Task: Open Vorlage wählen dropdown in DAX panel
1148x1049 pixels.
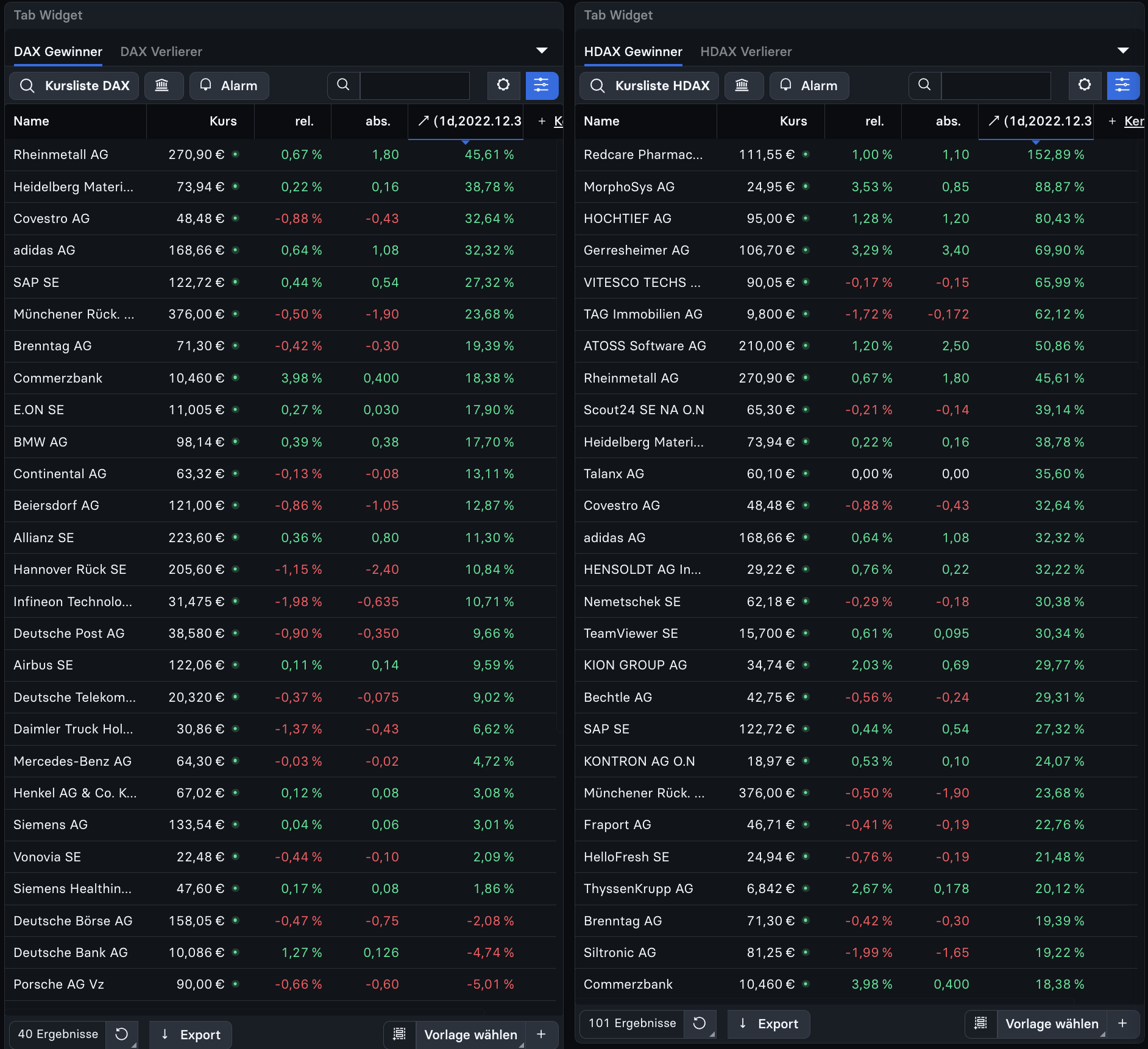Action: point(470,1034)
